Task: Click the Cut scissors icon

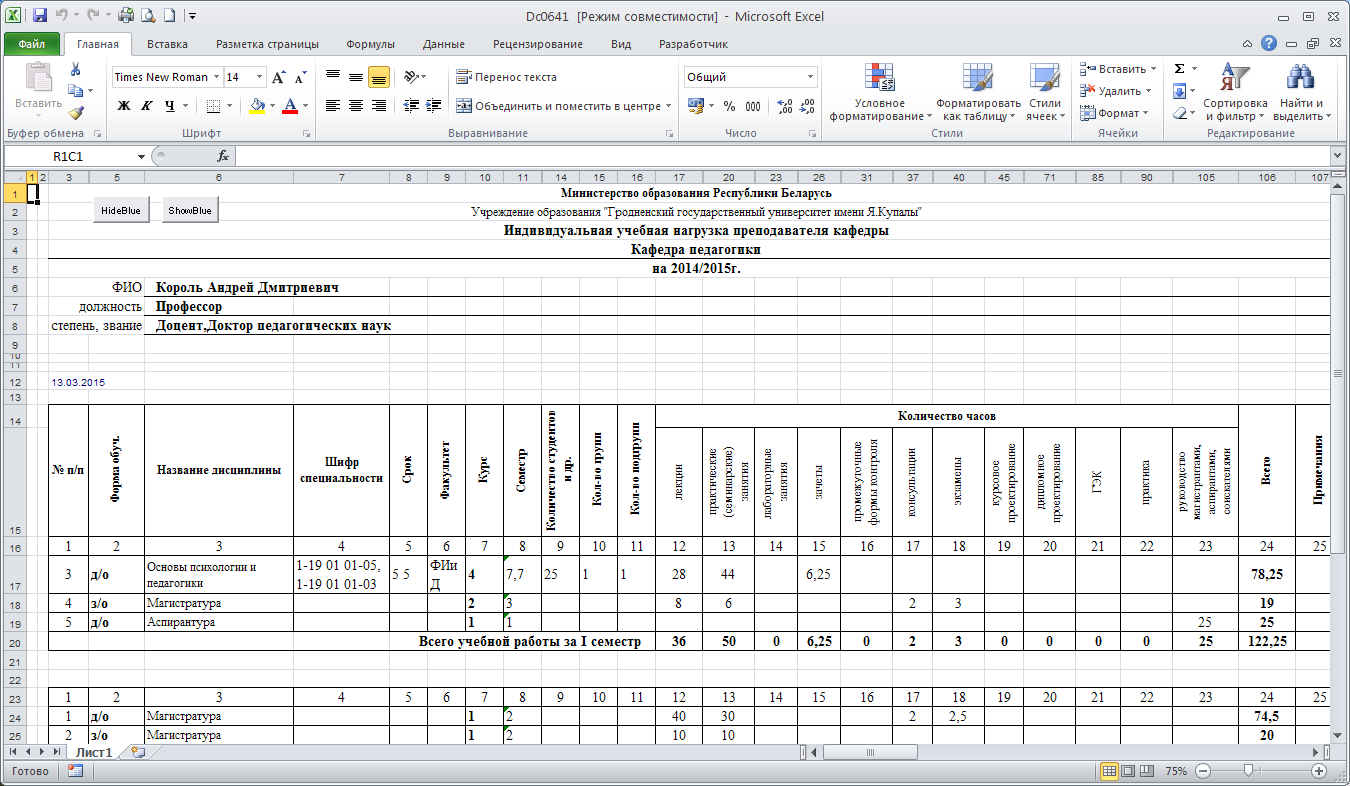Action: (x=75, y=69)
